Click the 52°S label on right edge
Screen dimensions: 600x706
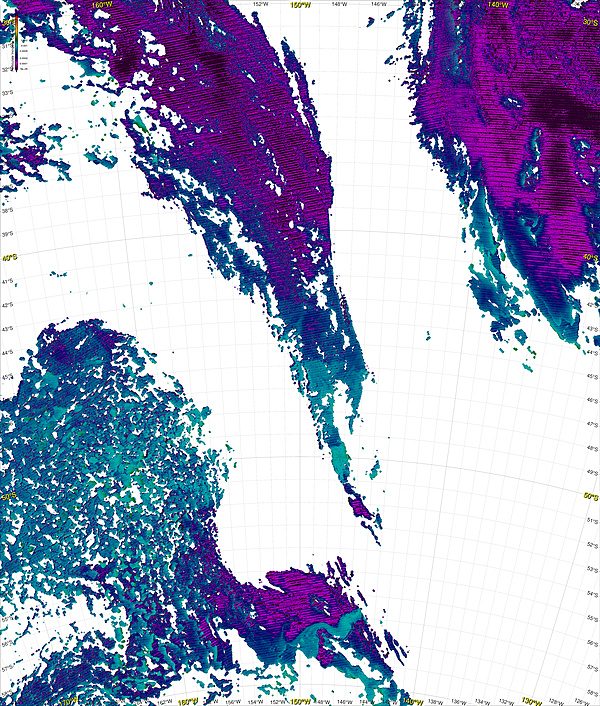[593, 544]
